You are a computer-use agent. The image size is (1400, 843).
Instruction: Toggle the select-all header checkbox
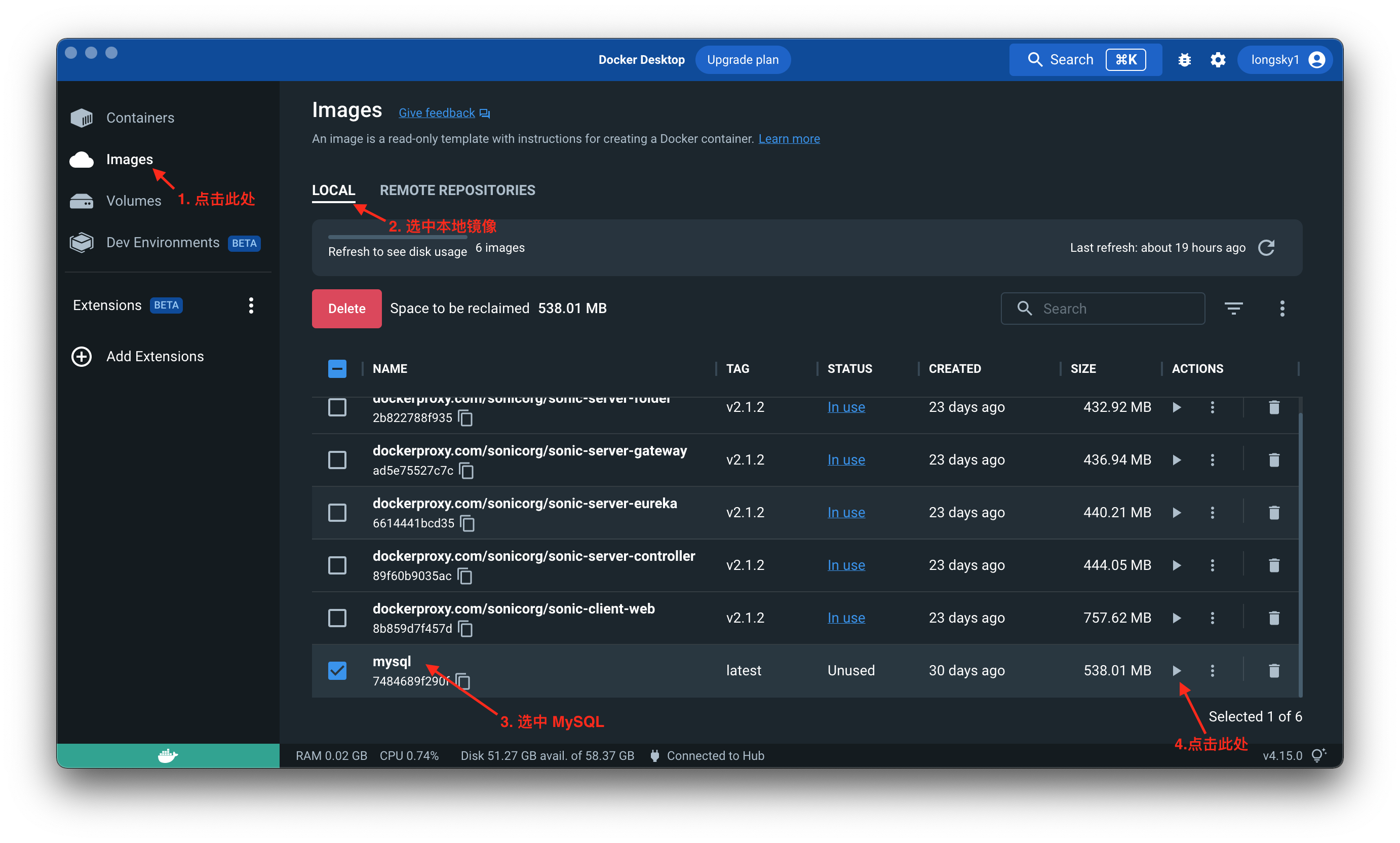tap(337, 369)
